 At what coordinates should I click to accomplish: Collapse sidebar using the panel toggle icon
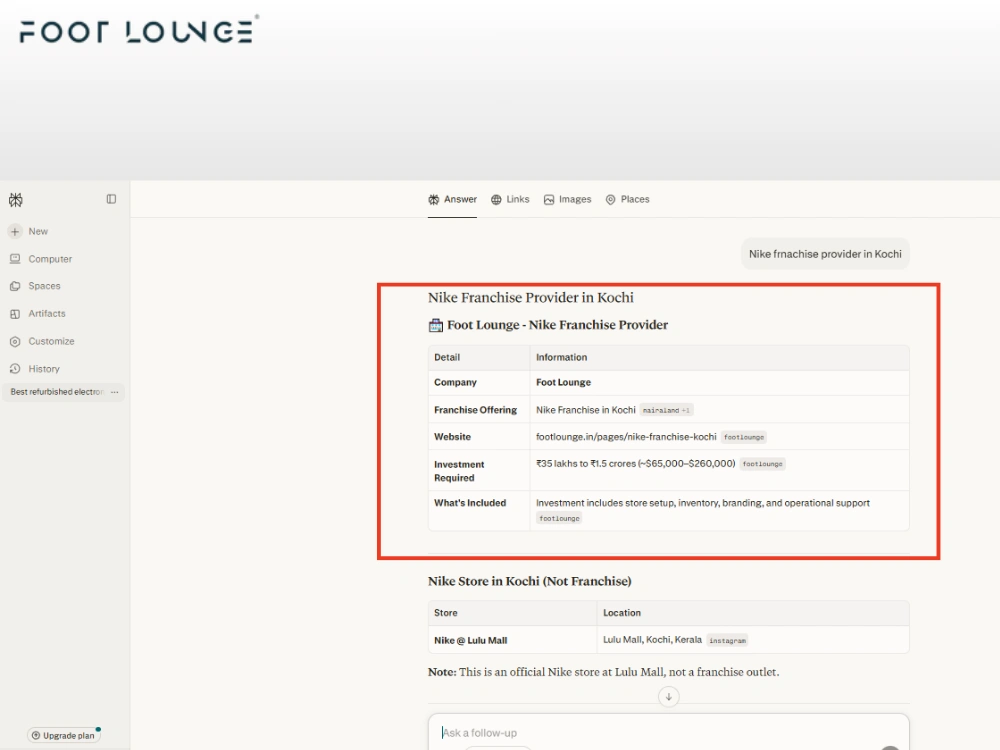tap(111, 199)
